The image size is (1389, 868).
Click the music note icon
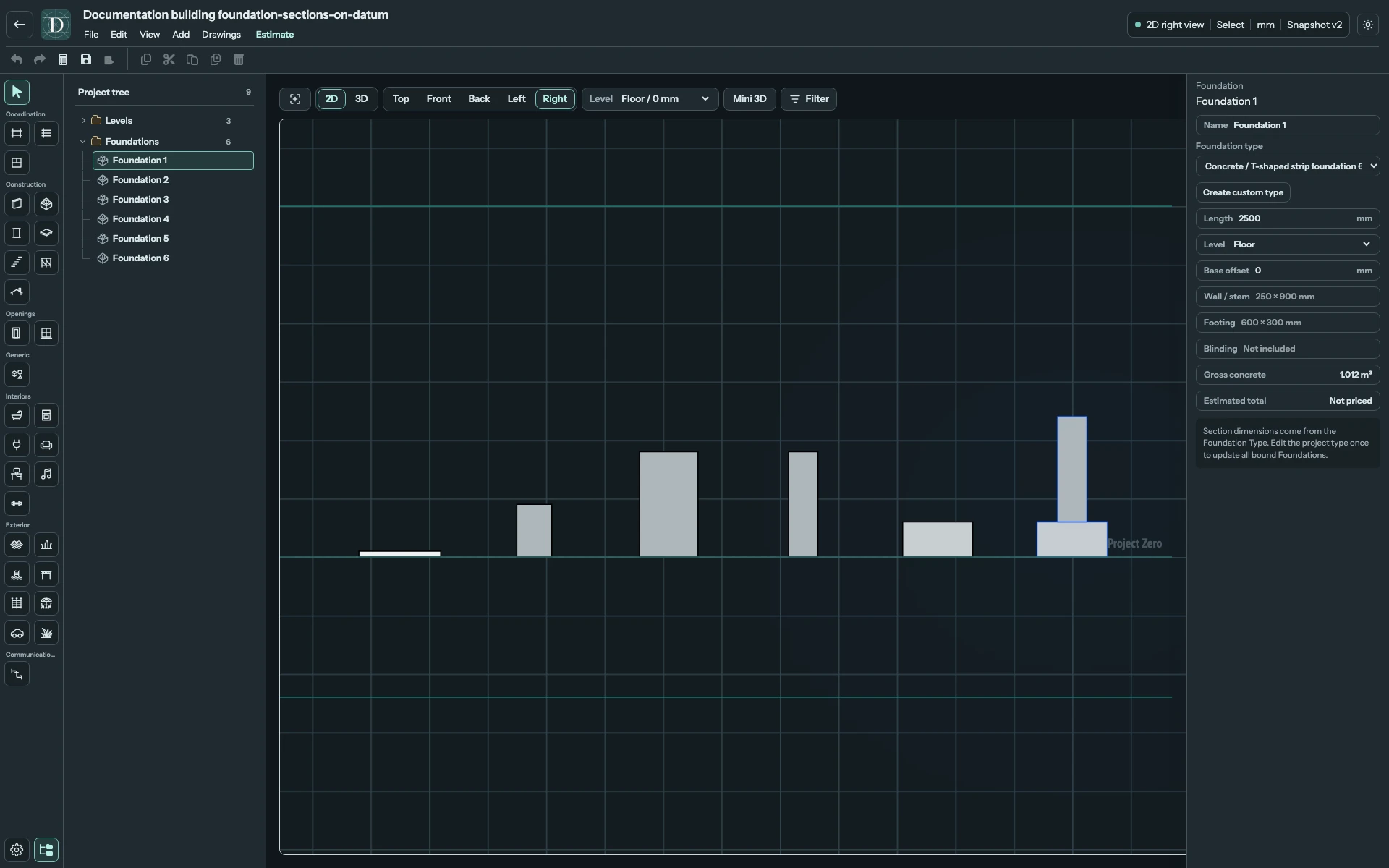coord(46,475)
